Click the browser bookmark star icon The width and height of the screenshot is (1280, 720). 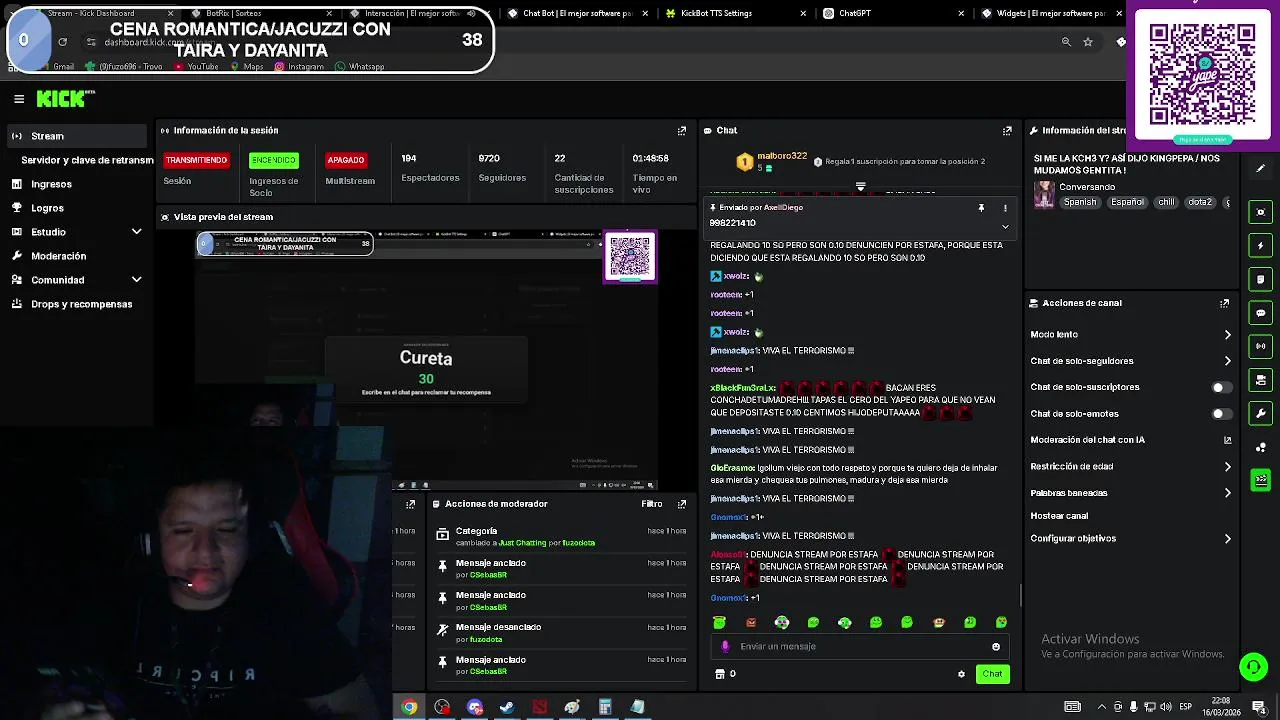[x=1088, y=42]
